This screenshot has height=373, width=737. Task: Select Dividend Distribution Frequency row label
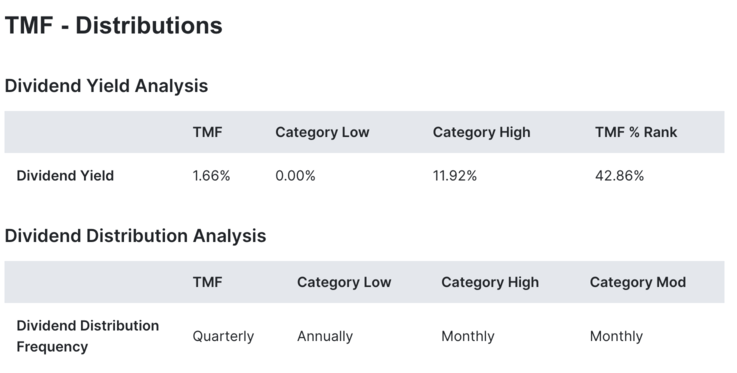87,336
